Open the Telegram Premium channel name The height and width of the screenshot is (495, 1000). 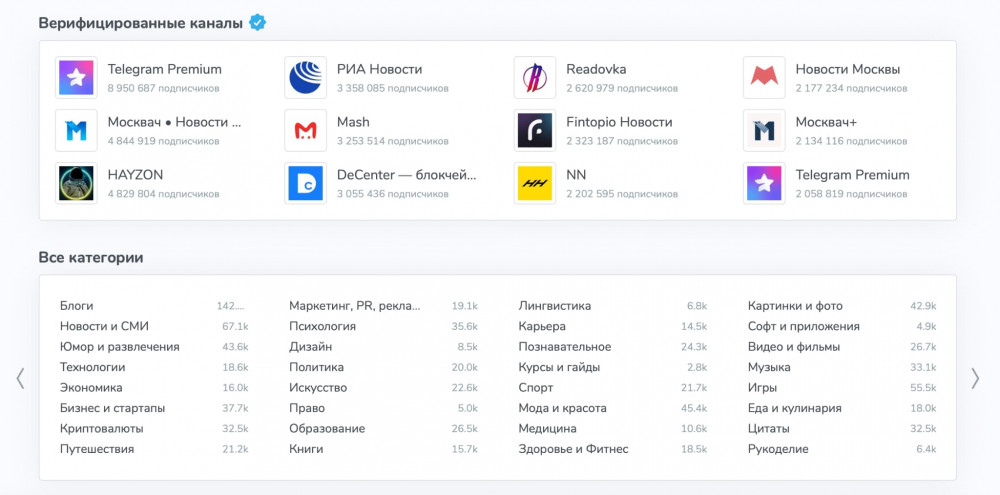click(x=164, y=69)
